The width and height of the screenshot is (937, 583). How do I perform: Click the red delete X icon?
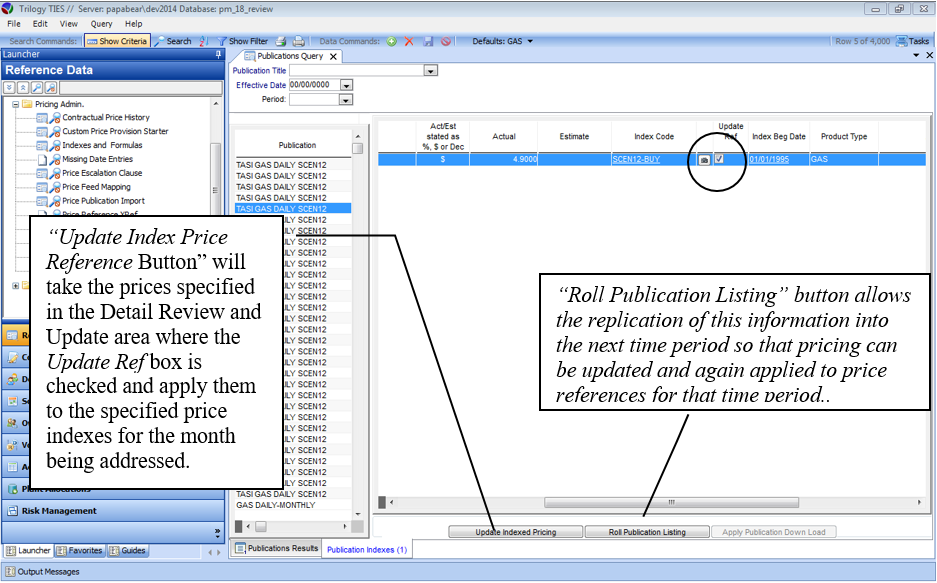pyautogui.click(x=410, y=41)
